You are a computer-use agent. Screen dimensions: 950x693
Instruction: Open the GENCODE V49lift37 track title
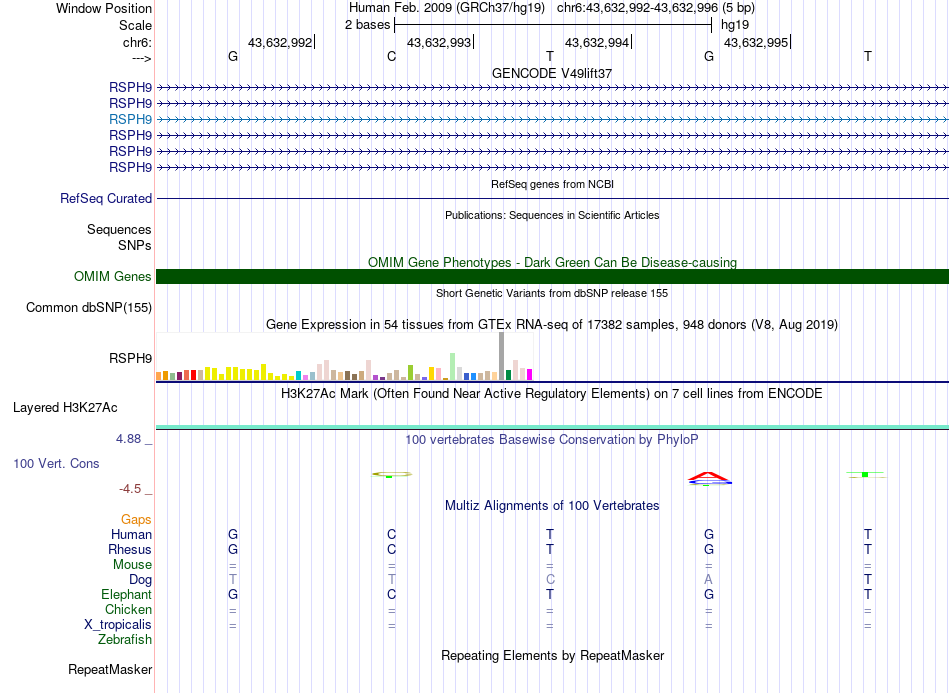(x=552, y=73)
